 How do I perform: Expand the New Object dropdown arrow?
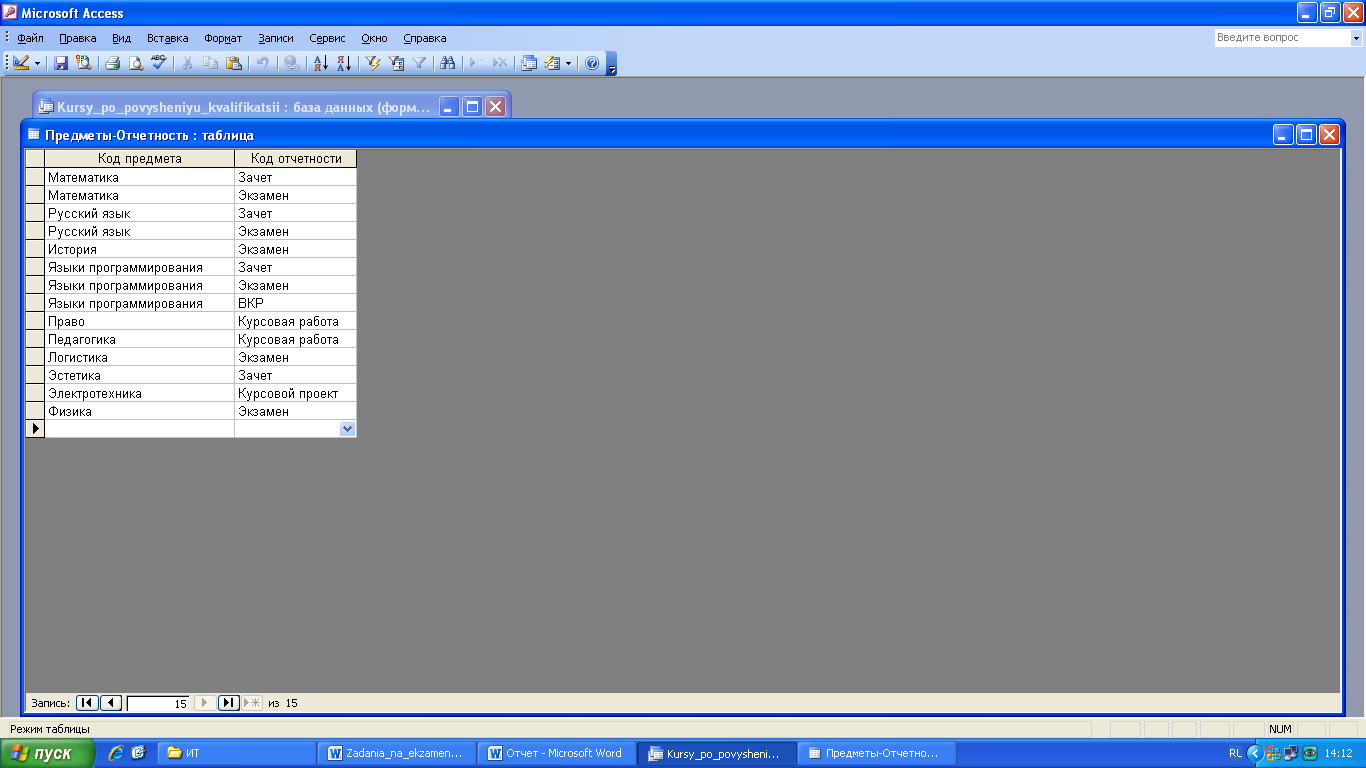point(568,62)
